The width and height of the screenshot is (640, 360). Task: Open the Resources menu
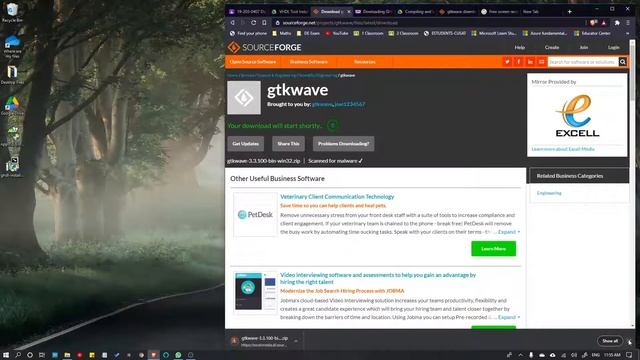point(364,62)
